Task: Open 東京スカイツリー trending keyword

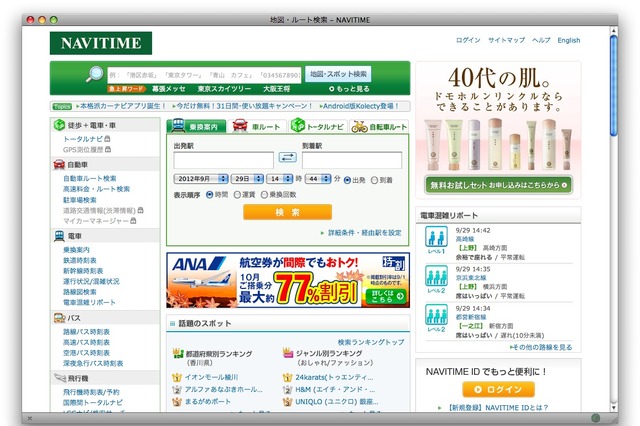Action: coord(224,89)
